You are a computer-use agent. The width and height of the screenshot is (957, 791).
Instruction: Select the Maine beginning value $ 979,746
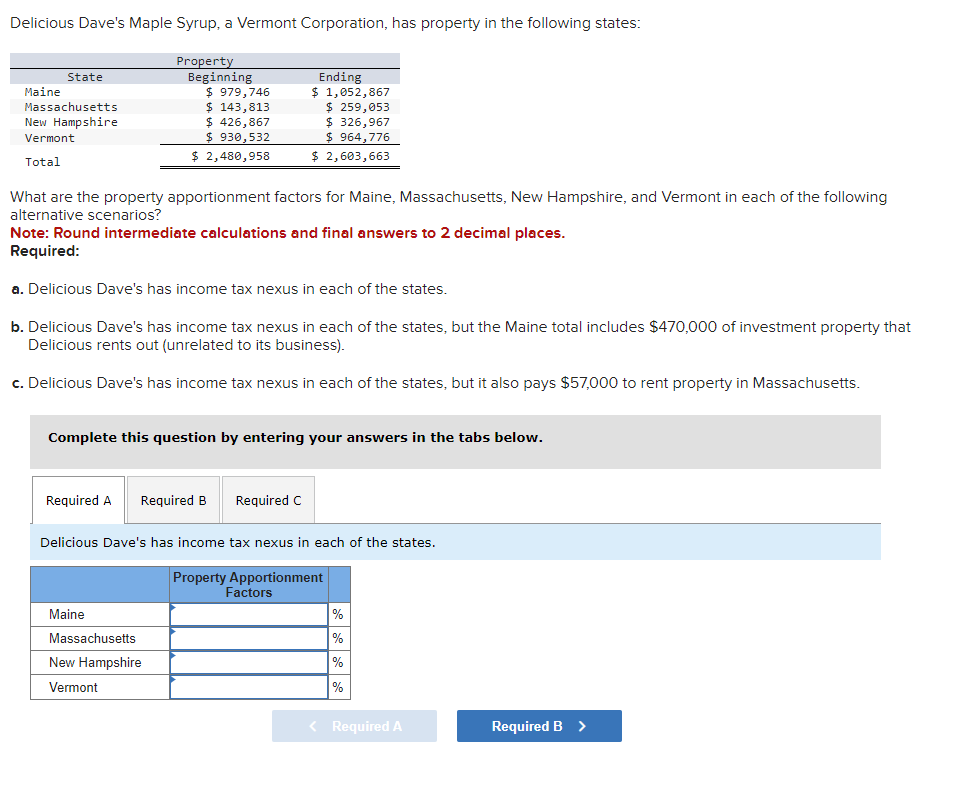pos(237,92)
